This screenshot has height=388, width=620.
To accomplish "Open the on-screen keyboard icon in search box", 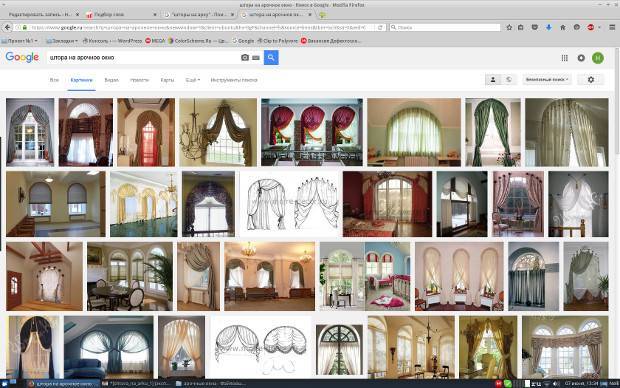I will [256, 58].
